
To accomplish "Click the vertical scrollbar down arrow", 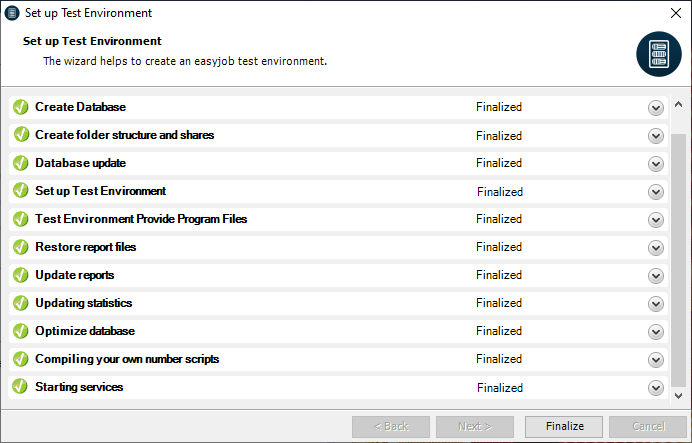I will click(679, 395).
